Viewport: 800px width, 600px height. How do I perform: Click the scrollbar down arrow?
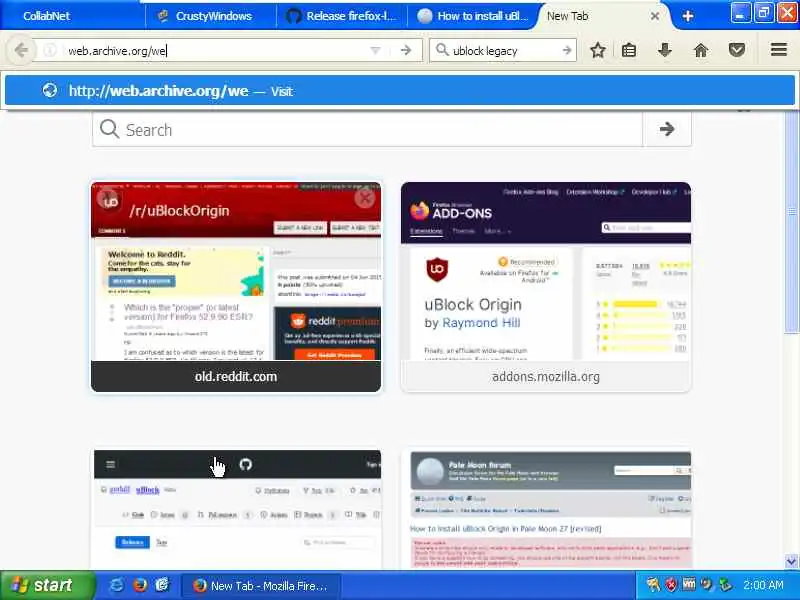click(791, 562)
